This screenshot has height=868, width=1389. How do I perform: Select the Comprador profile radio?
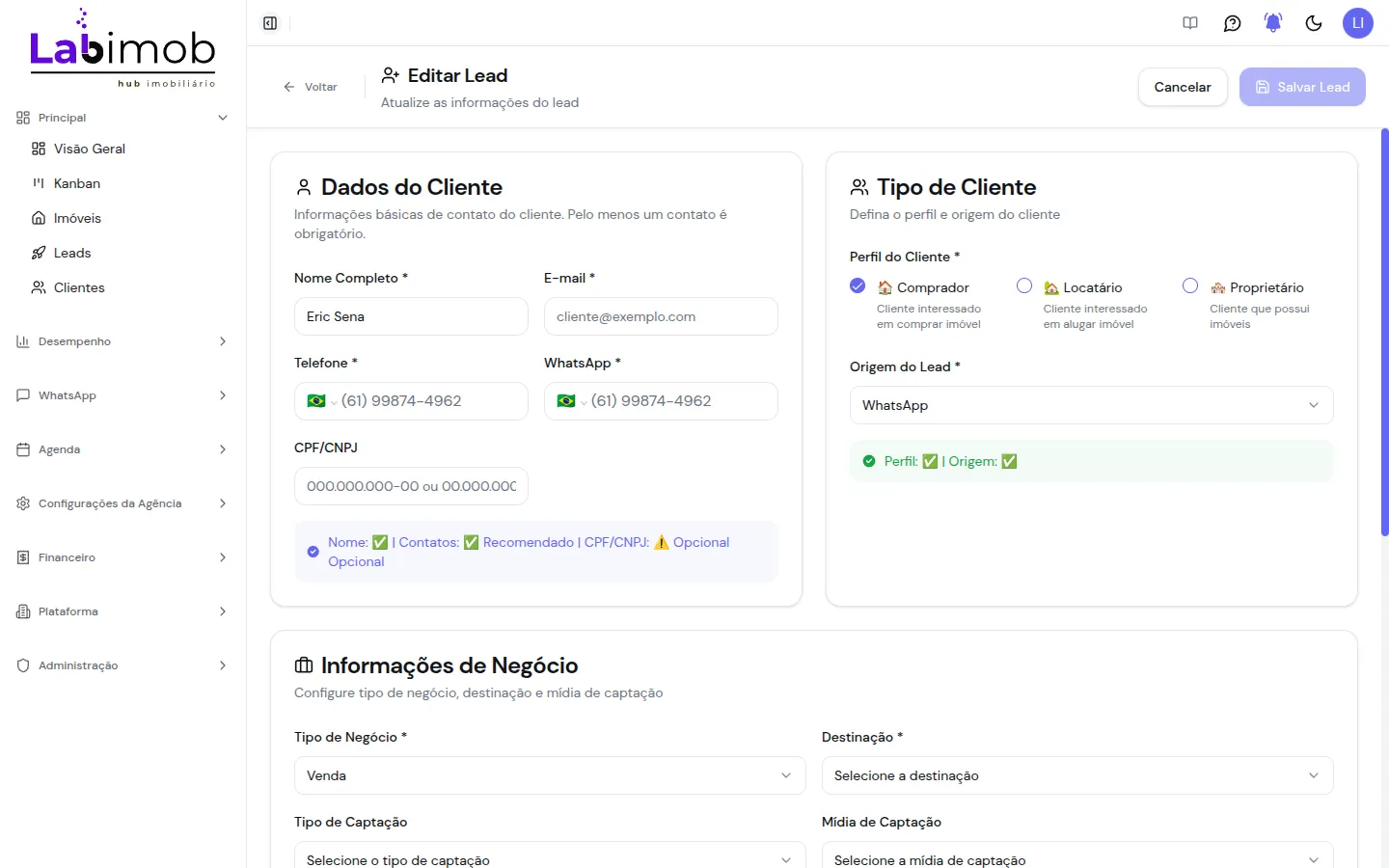click(858, 285)
